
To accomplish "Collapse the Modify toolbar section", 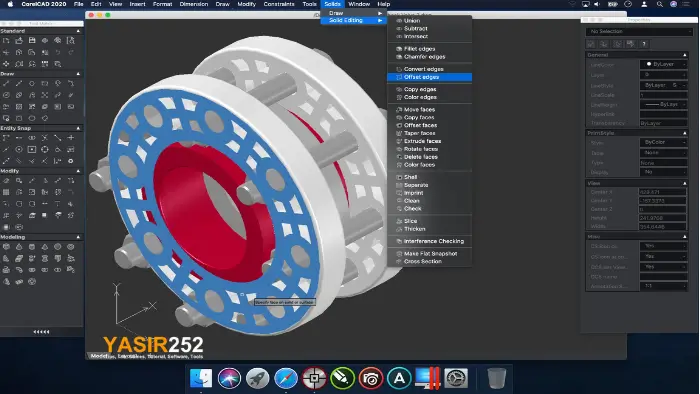I will pos(79,171).
